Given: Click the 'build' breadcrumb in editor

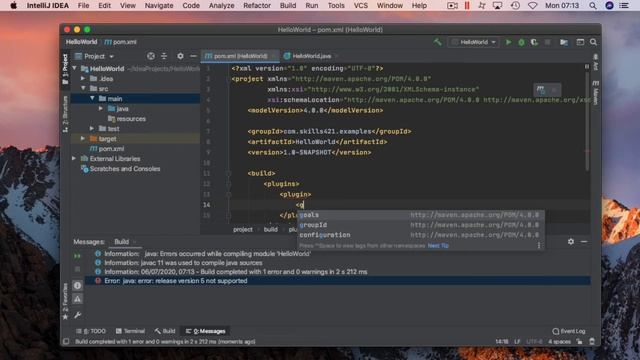Looking at the screenshot, I should coord(271,229).
